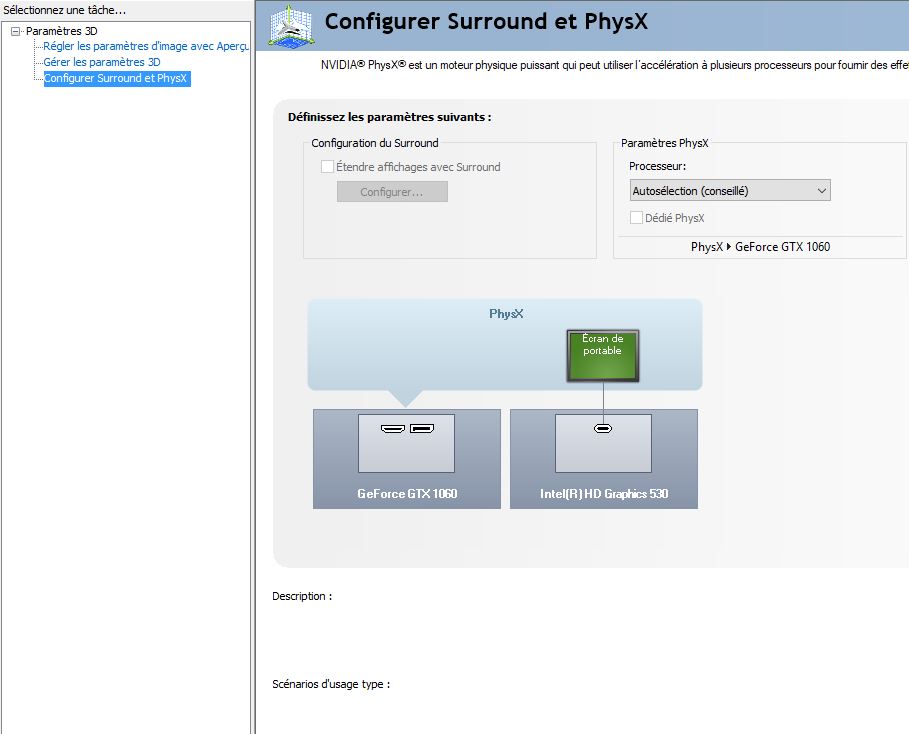
Task: Open Régler les paramètres d'image avec Aperçu
Action: click(x=146, y=46)
